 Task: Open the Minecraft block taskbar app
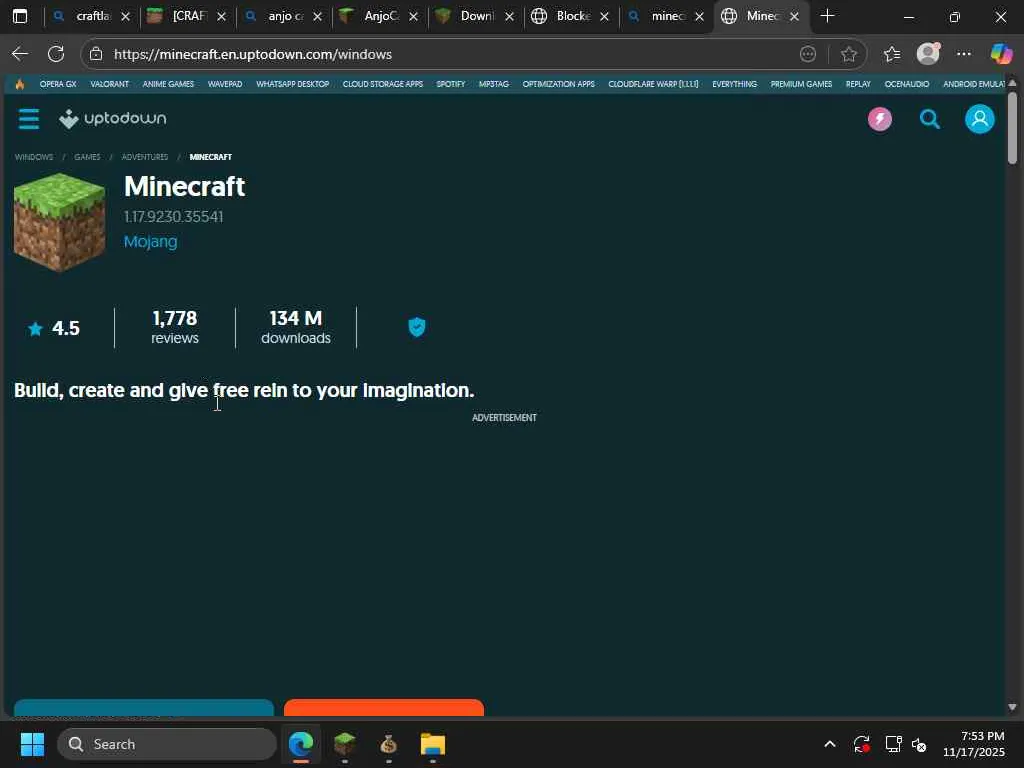pos(345,744)
